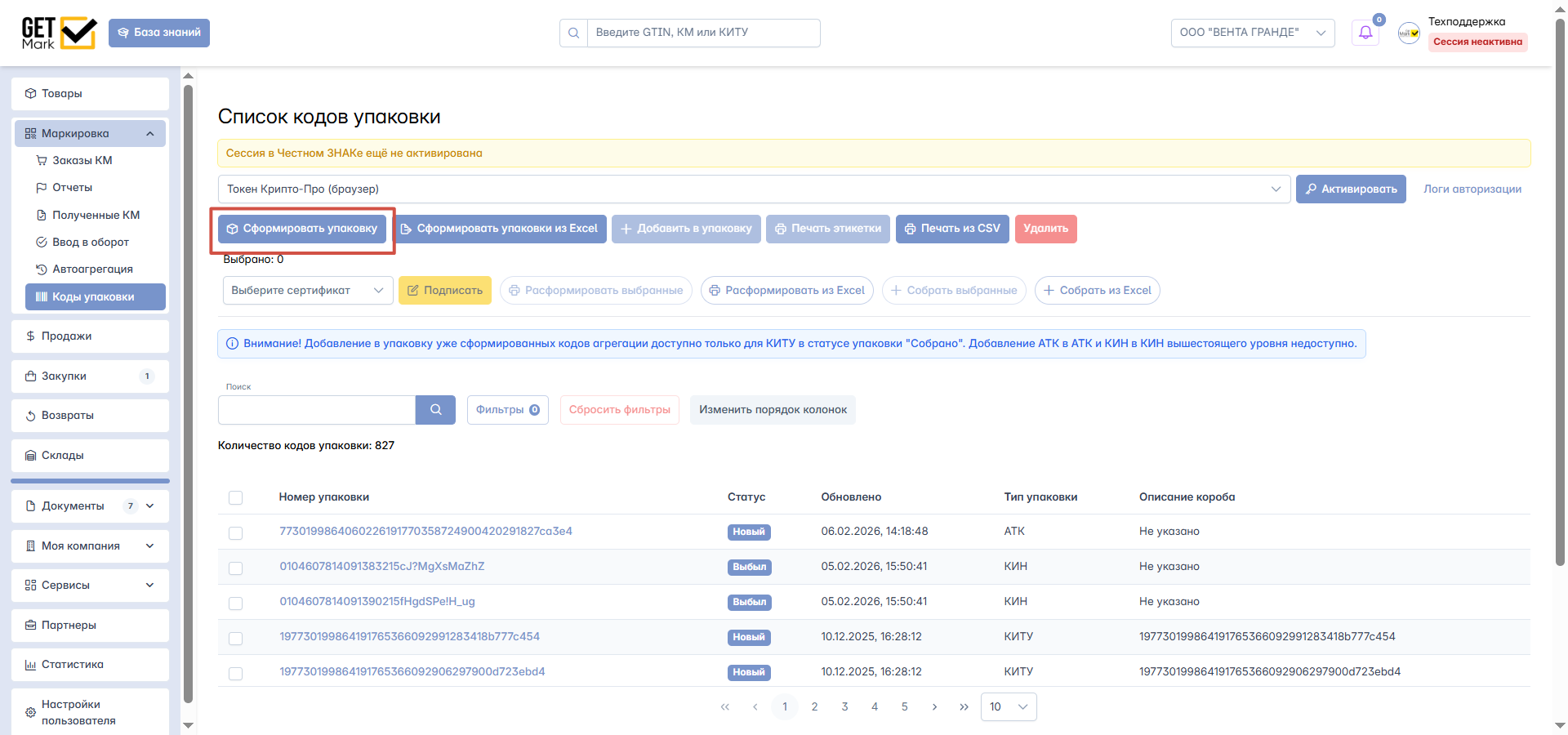1568x735 pixels.
Task: Go to first page double-arrow
Action: pos(725,706)
